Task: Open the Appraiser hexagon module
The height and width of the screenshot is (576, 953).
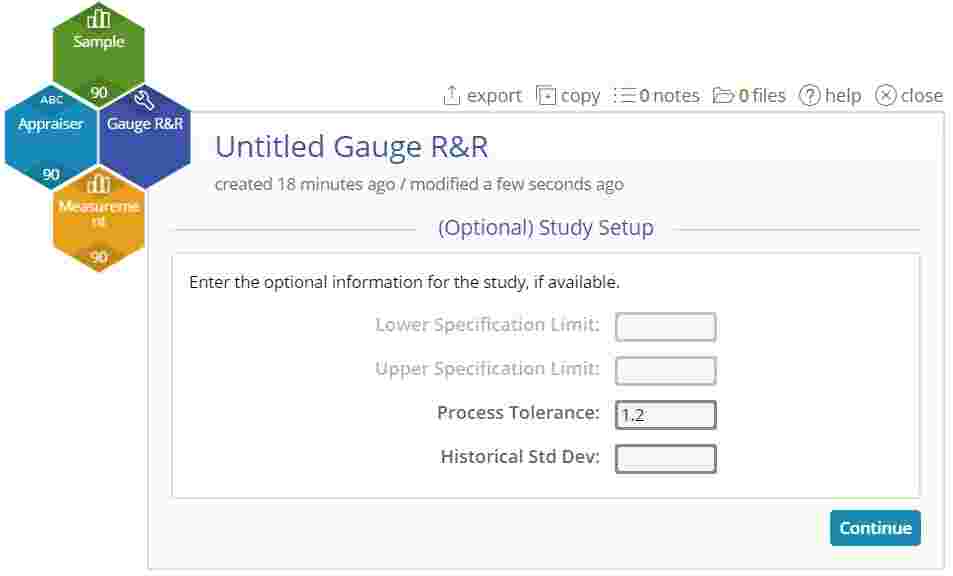Action: (x=50, y=123)
